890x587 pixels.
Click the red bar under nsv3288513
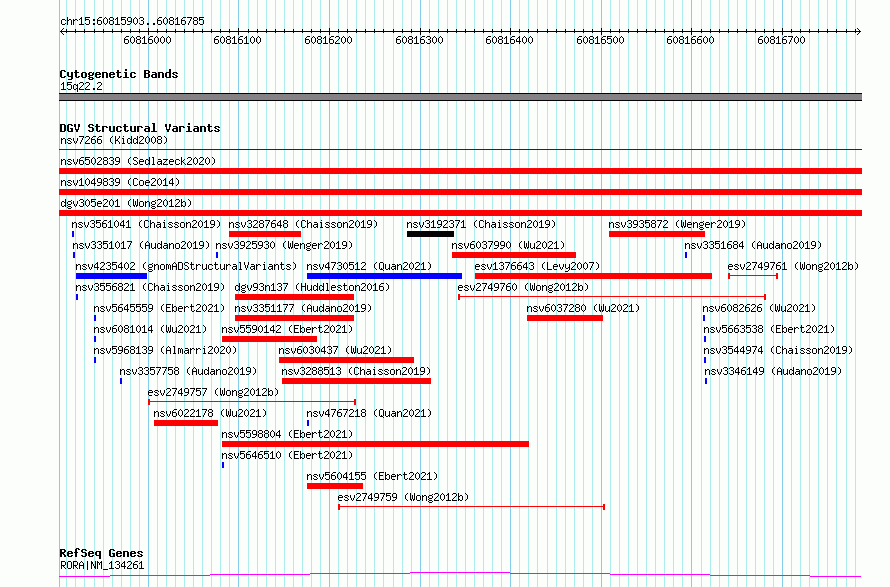[356, 381]
